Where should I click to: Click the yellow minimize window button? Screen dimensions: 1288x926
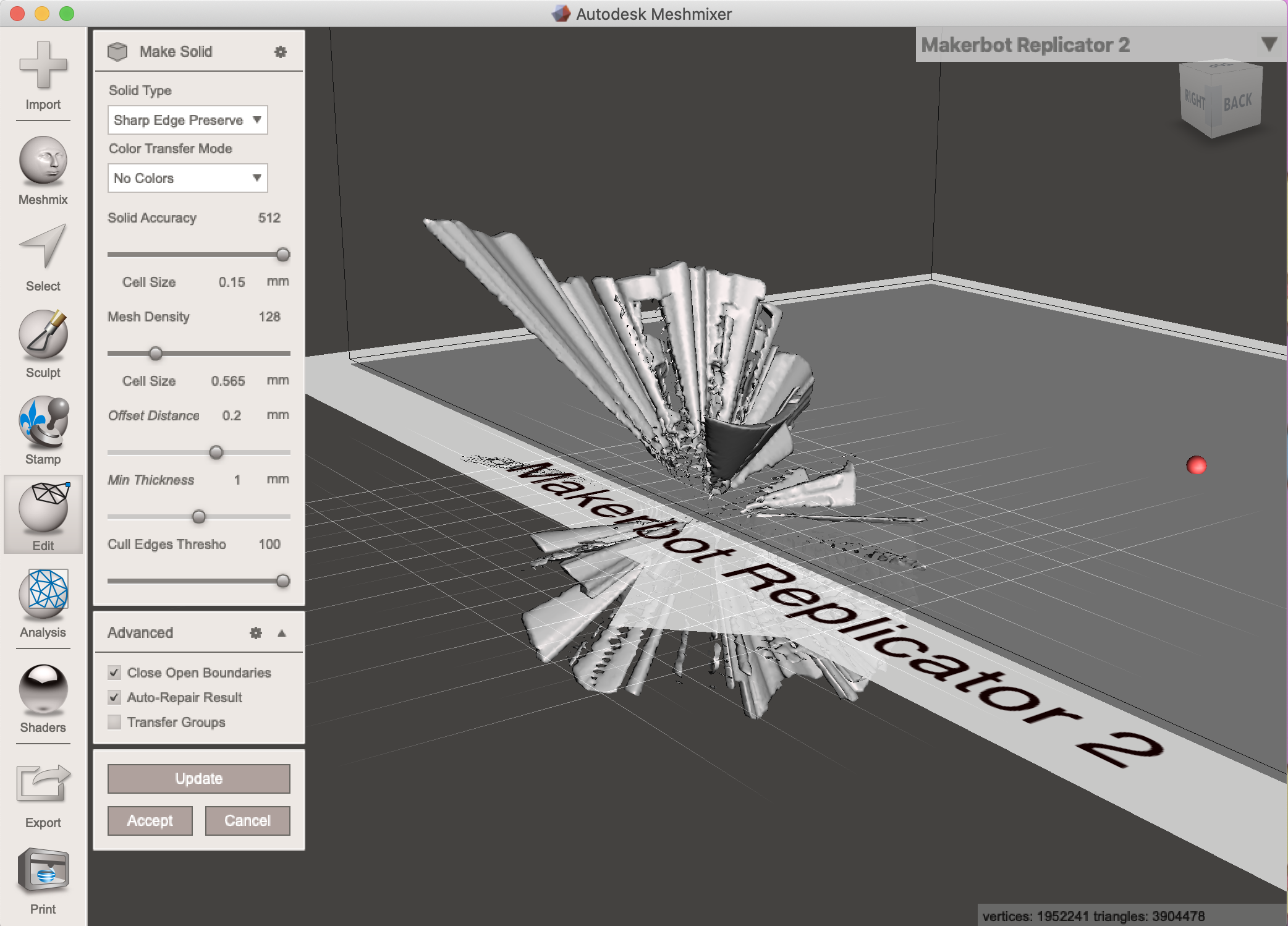[x=42, y=14]
